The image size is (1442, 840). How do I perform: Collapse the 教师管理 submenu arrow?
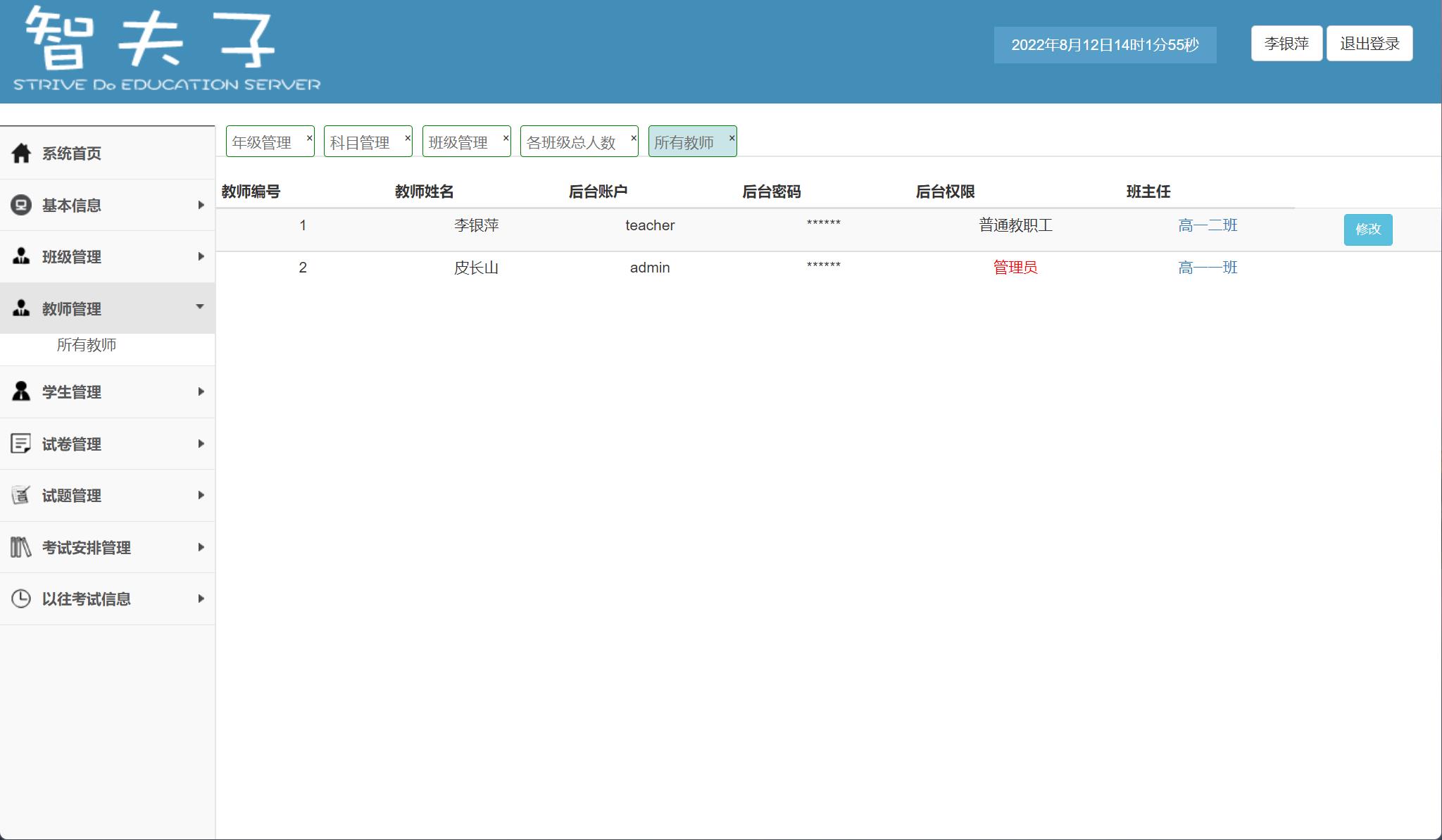pyautogui.click(x=201, y=308)
